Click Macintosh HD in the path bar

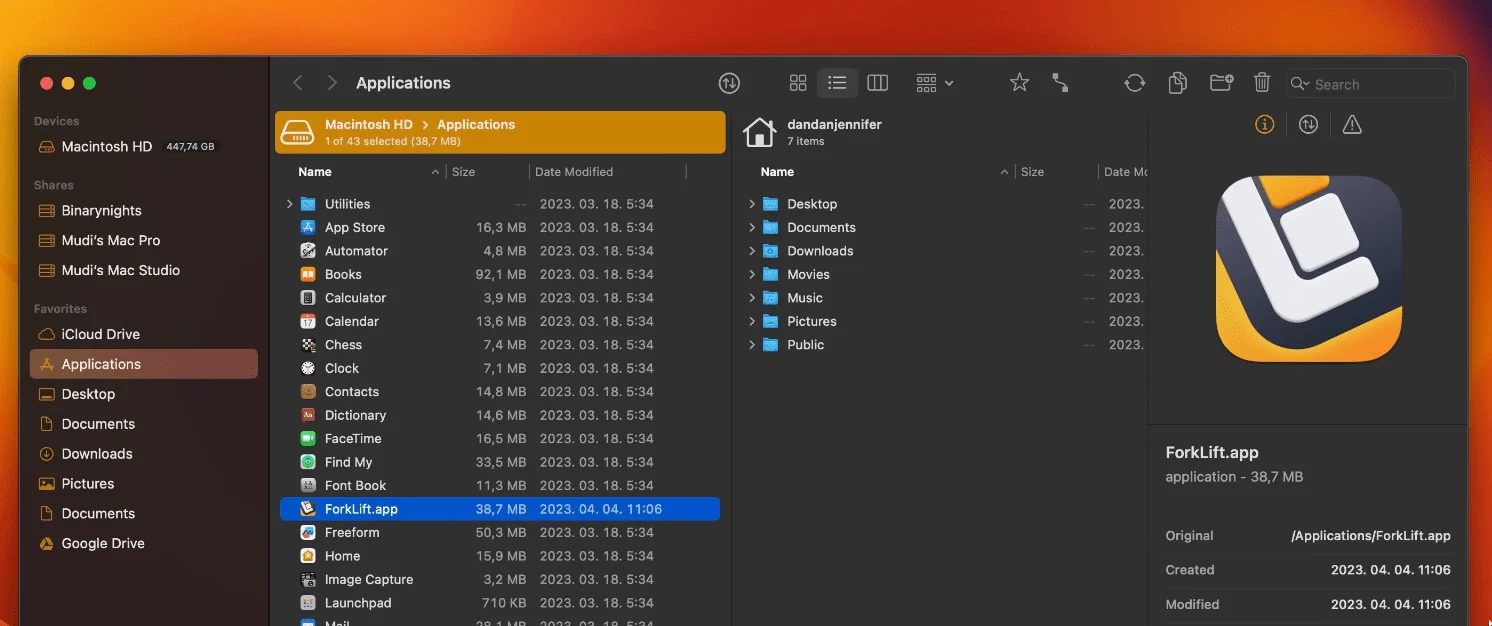pos(368,124)
